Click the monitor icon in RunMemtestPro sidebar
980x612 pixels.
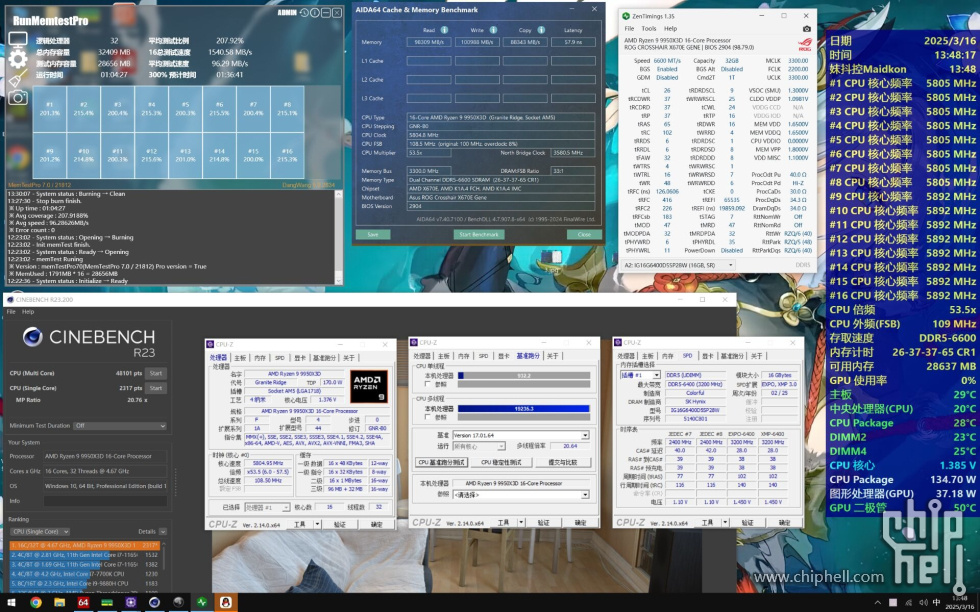[18, 40]
